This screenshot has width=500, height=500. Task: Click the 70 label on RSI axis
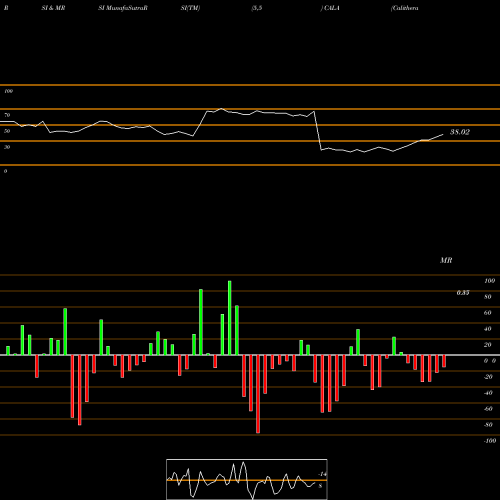pyautogui.click(x=7, y=115)
